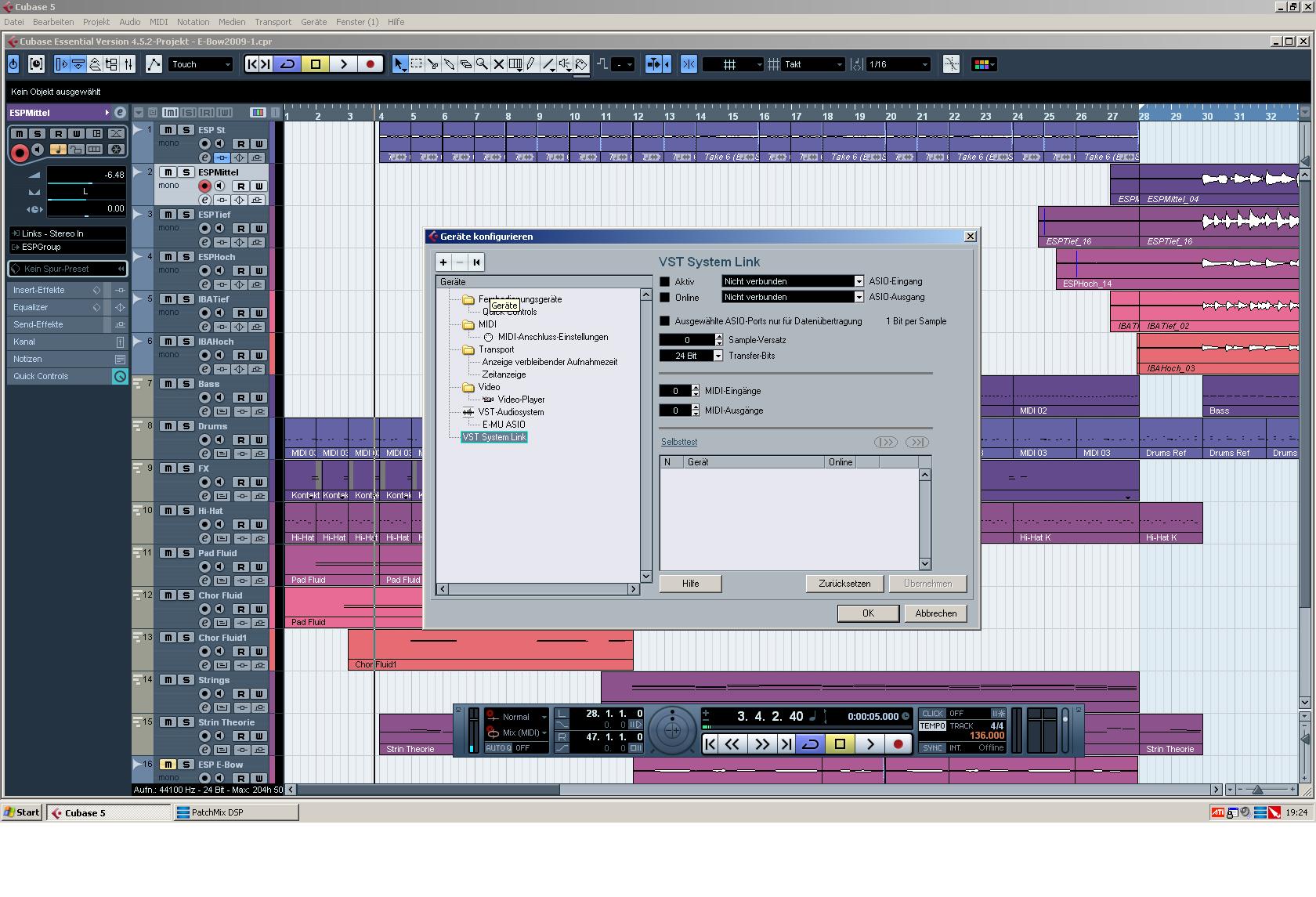Click Rewind on the transport panel
The height and width of the screenshot is (897, 1316).
click(x=732, y=744)
